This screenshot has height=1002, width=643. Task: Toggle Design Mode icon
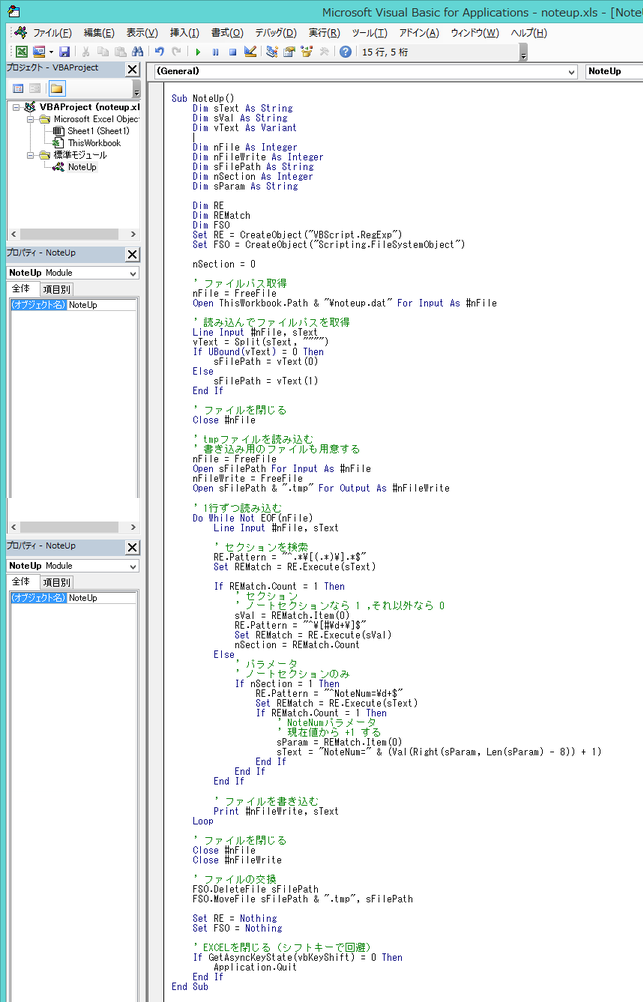point(250,52)
